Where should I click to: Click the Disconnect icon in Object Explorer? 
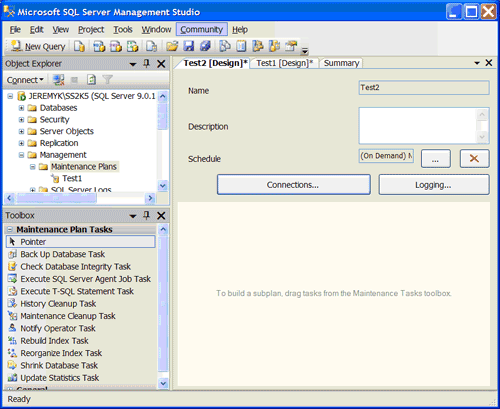(x=59, y=80)
